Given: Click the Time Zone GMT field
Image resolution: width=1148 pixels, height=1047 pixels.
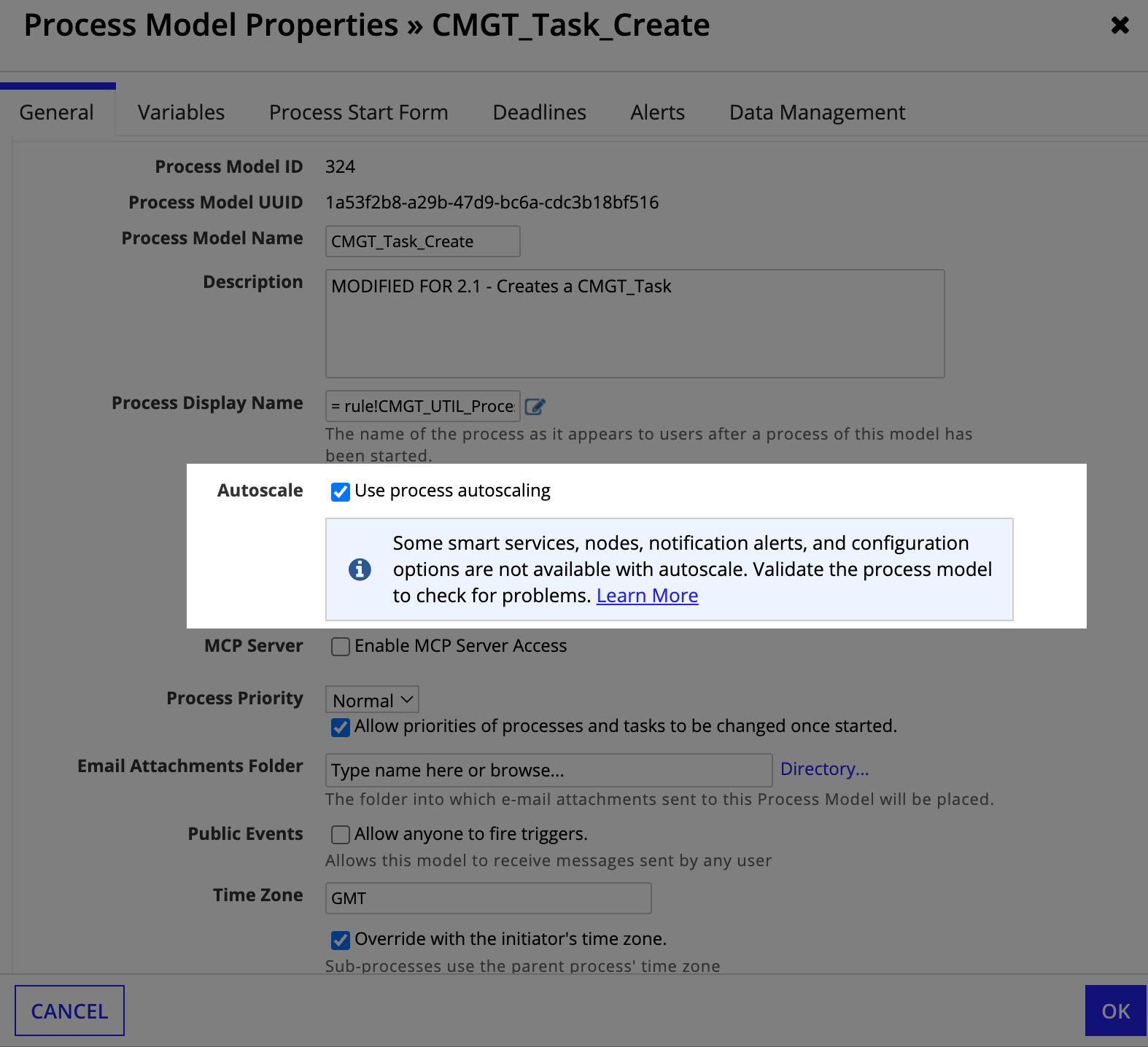Looking at the screenshot, I should point(488,898).
